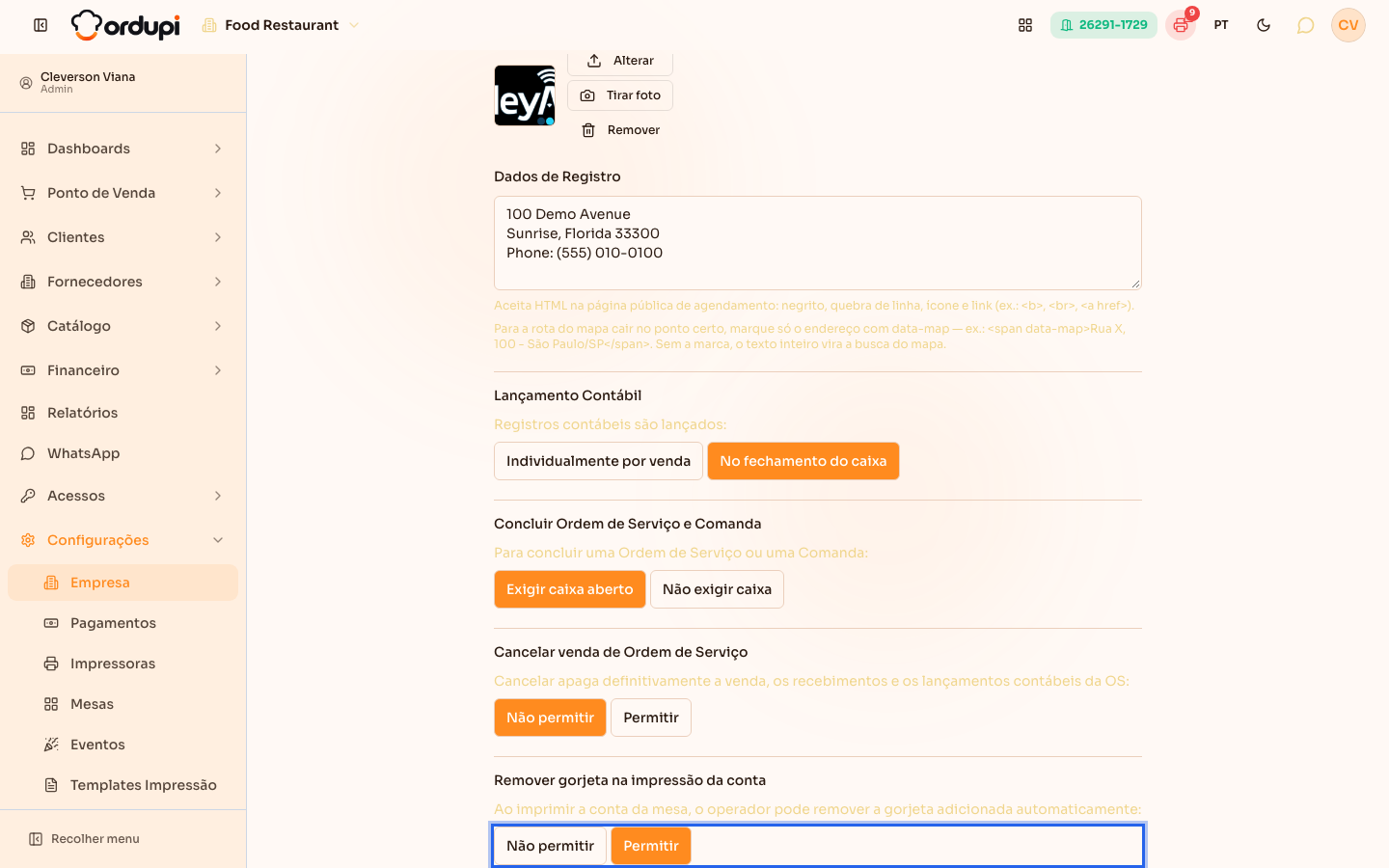
Task: Select Permitir for cancelar venda de OS
Action: click(651, 718)
